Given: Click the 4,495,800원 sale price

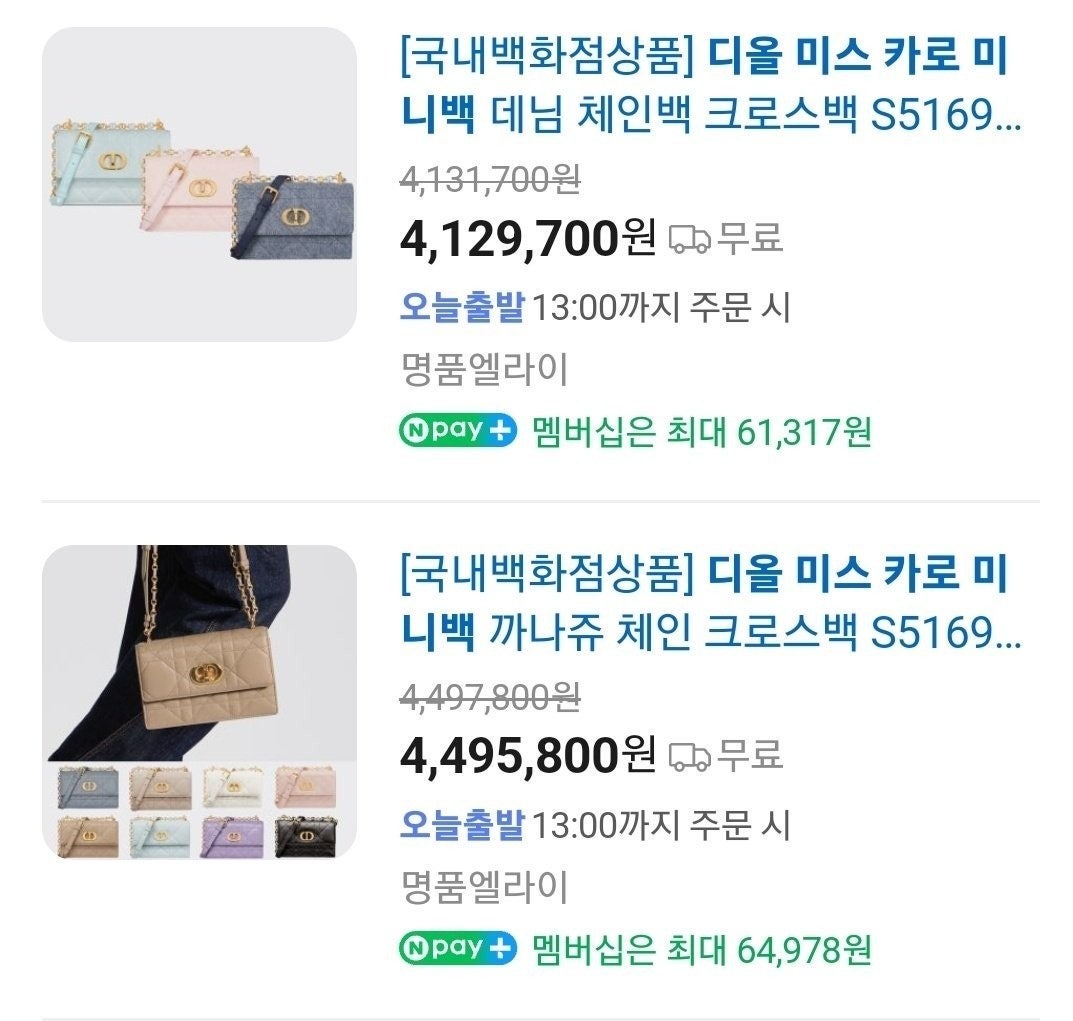Looking at the screenshot, I should [528, 756].
